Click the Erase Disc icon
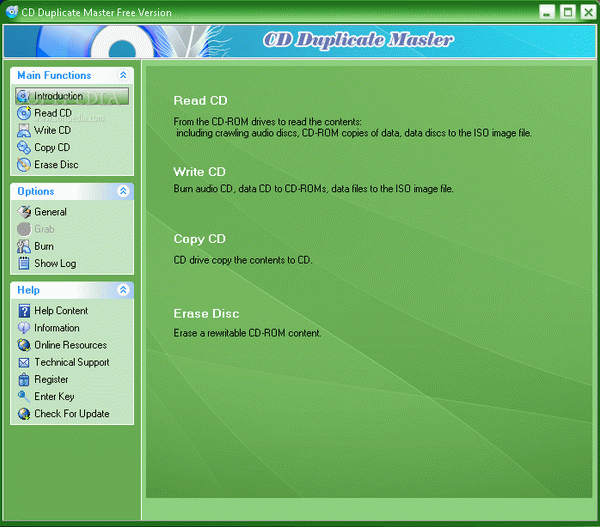 click(24, 165)
